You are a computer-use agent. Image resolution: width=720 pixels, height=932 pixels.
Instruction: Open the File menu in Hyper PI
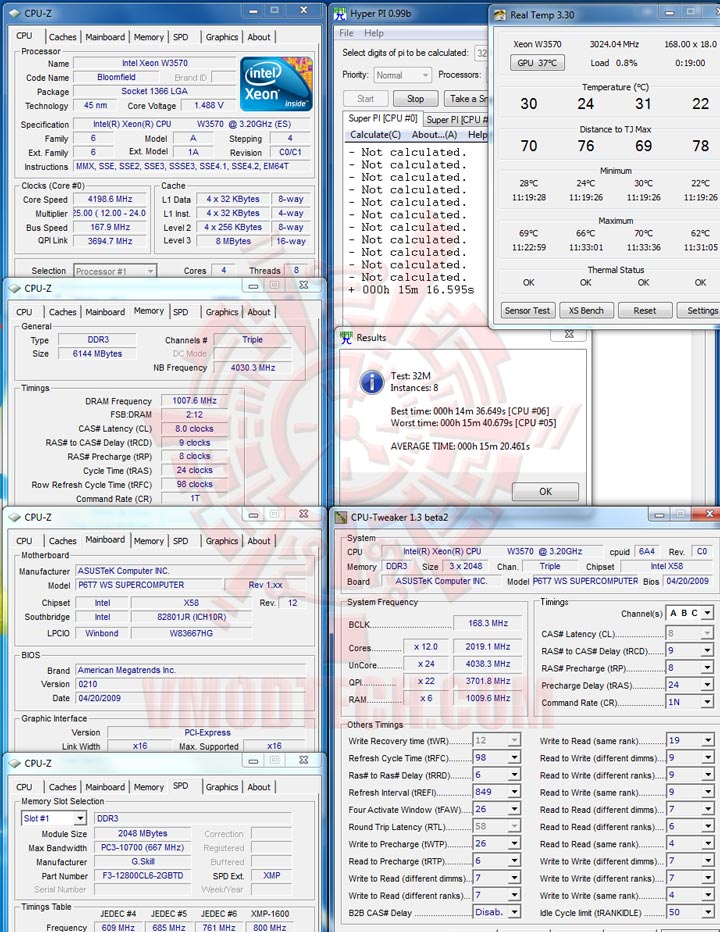[x=347, y=33]
